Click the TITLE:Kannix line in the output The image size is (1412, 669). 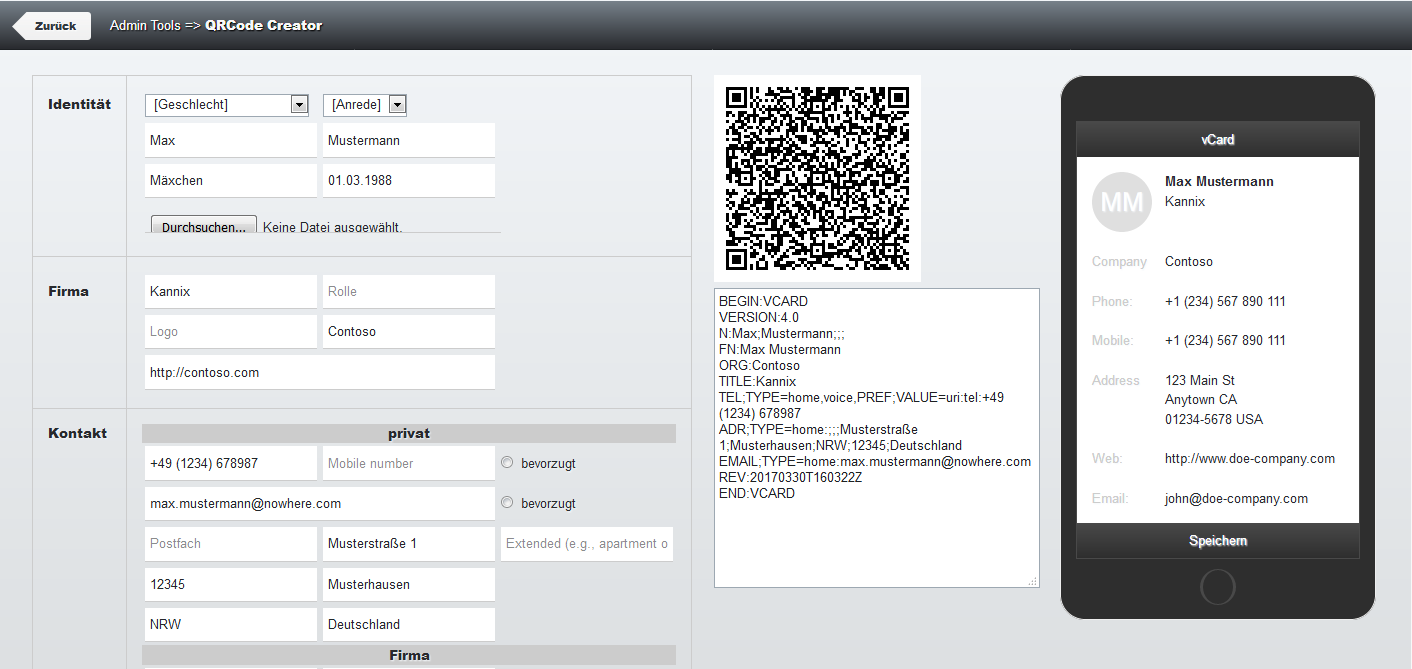point(758,382)
